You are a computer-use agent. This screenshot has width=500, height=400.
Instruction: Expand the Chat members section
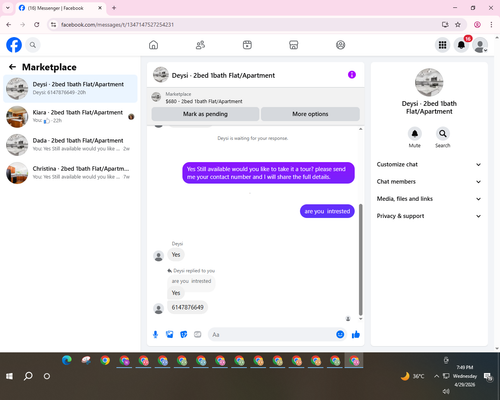429,182
